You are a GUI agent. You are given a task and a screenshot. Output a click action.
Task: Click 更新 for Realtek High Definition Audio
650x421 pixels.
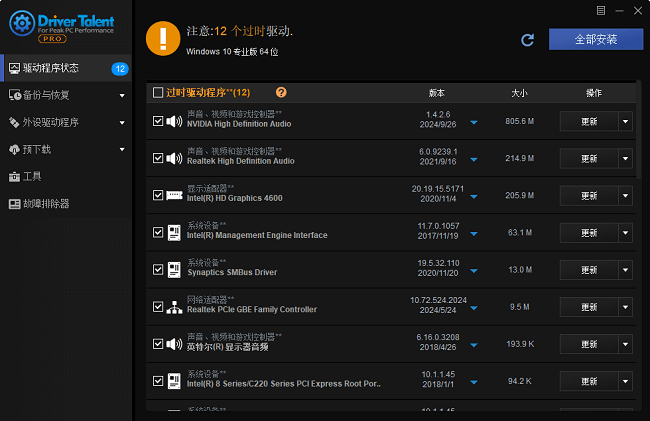589,158
